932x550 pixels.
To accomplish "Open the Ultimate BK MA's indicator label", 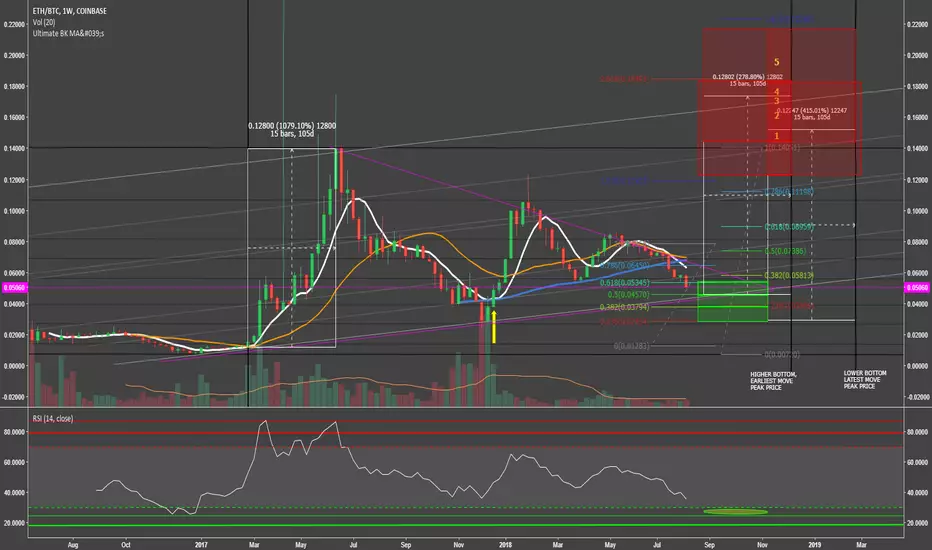I will [68, 33].
